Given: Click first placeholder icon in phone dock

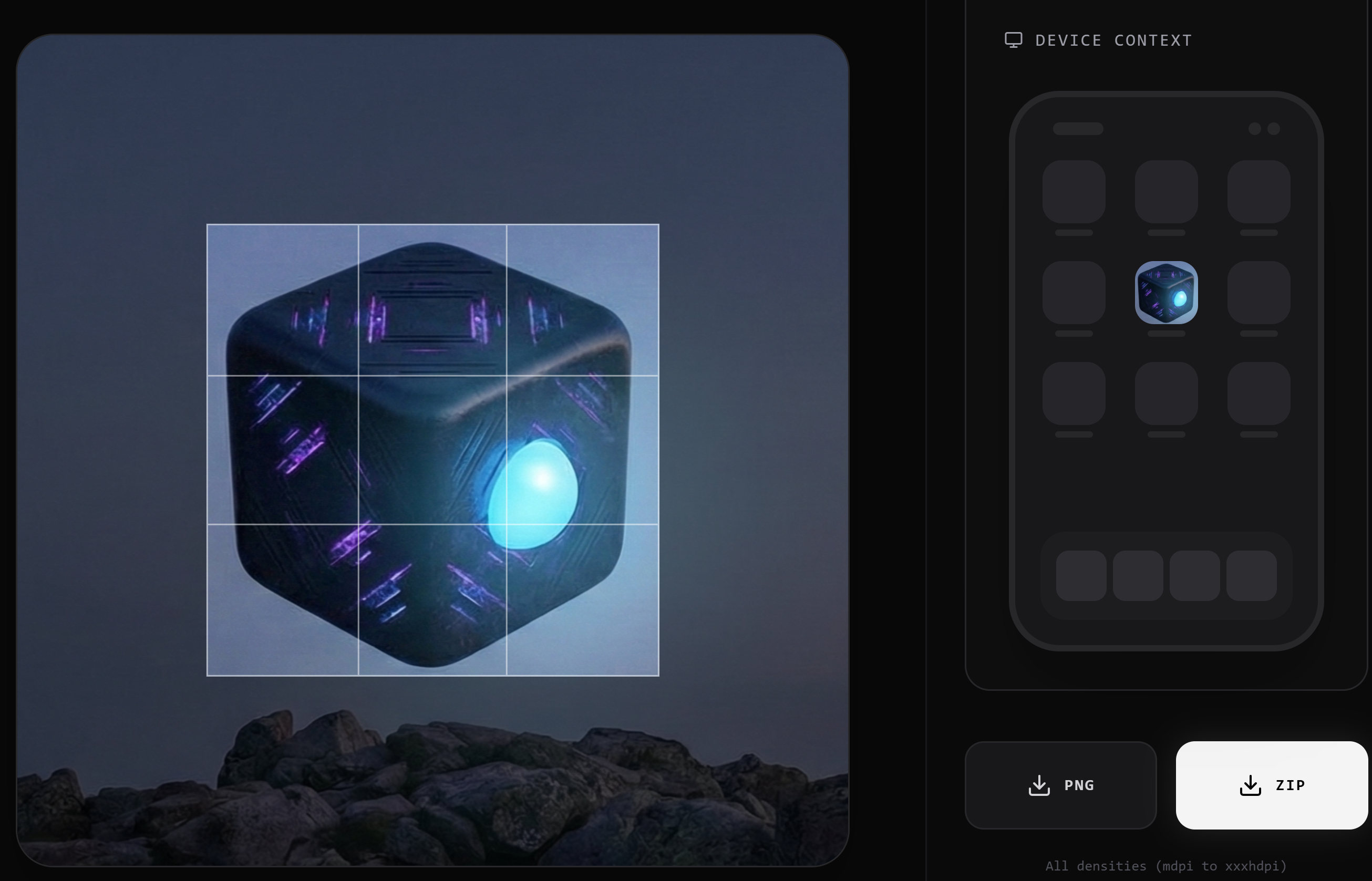Looking at the screenshot, I should pyautogui.click(x=1081, y=575).
